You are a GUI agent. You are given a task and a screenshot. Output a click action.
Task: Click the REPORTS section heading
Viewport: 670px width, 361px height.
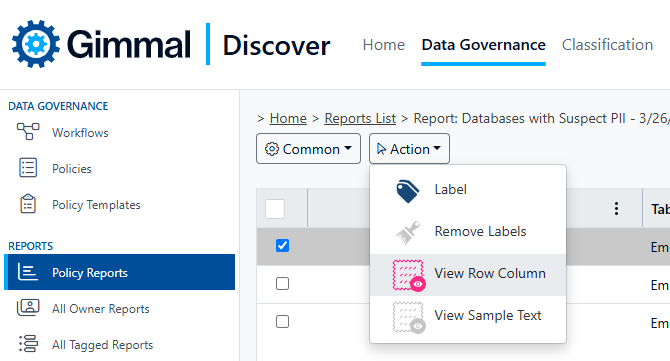(31, 246)
